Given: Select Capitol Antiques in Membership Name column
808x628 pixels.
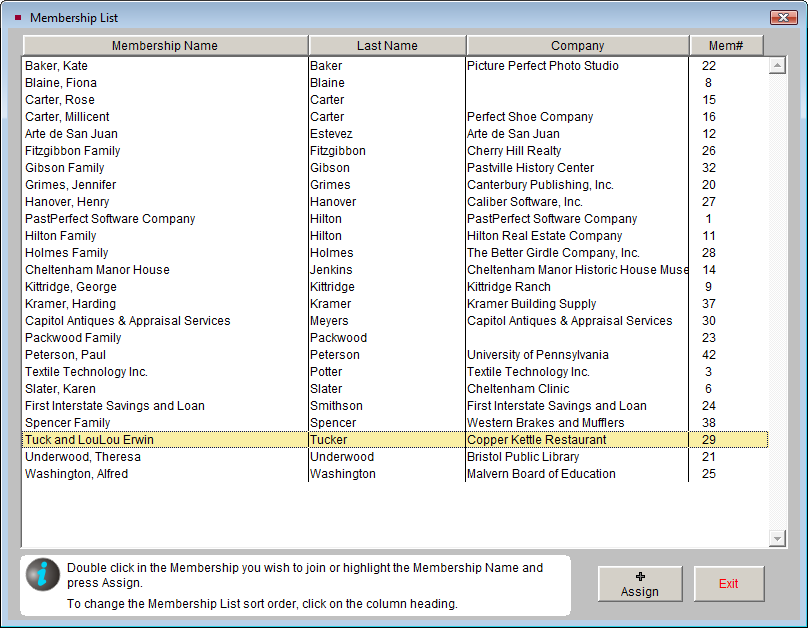Looking at the screenshot, I should coord(127,320).
